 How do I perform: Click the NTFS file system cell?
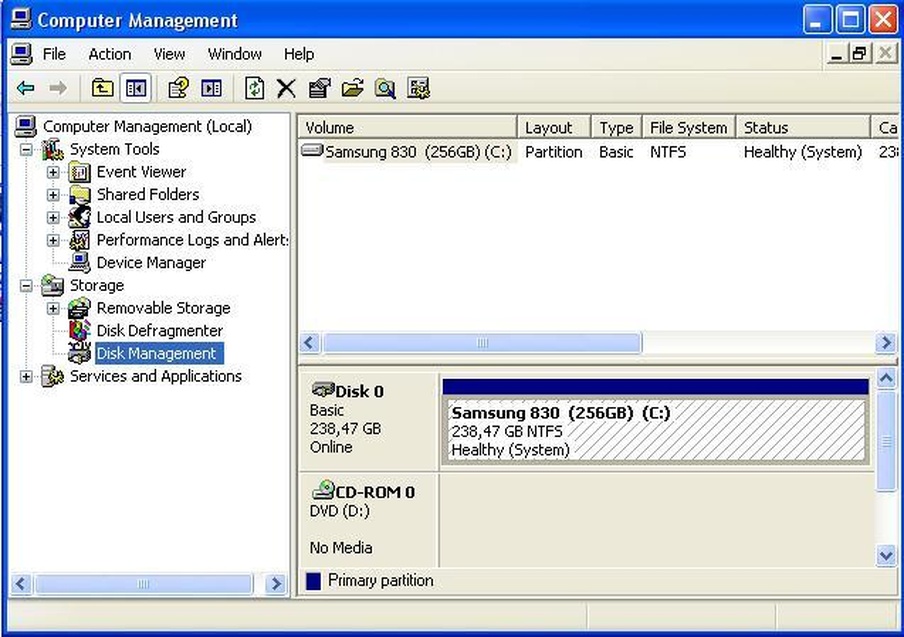point(668,152)
